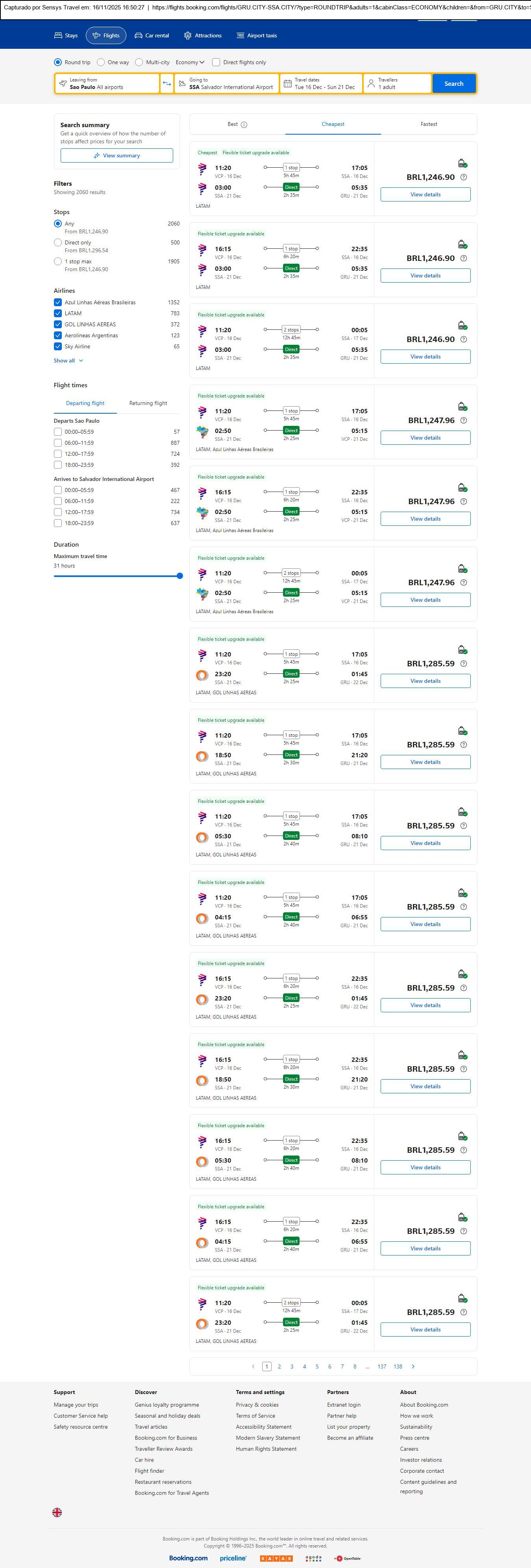Click the help icon next to the BRL1,247.96 price

pyautogui.click(x=463, y=421)
